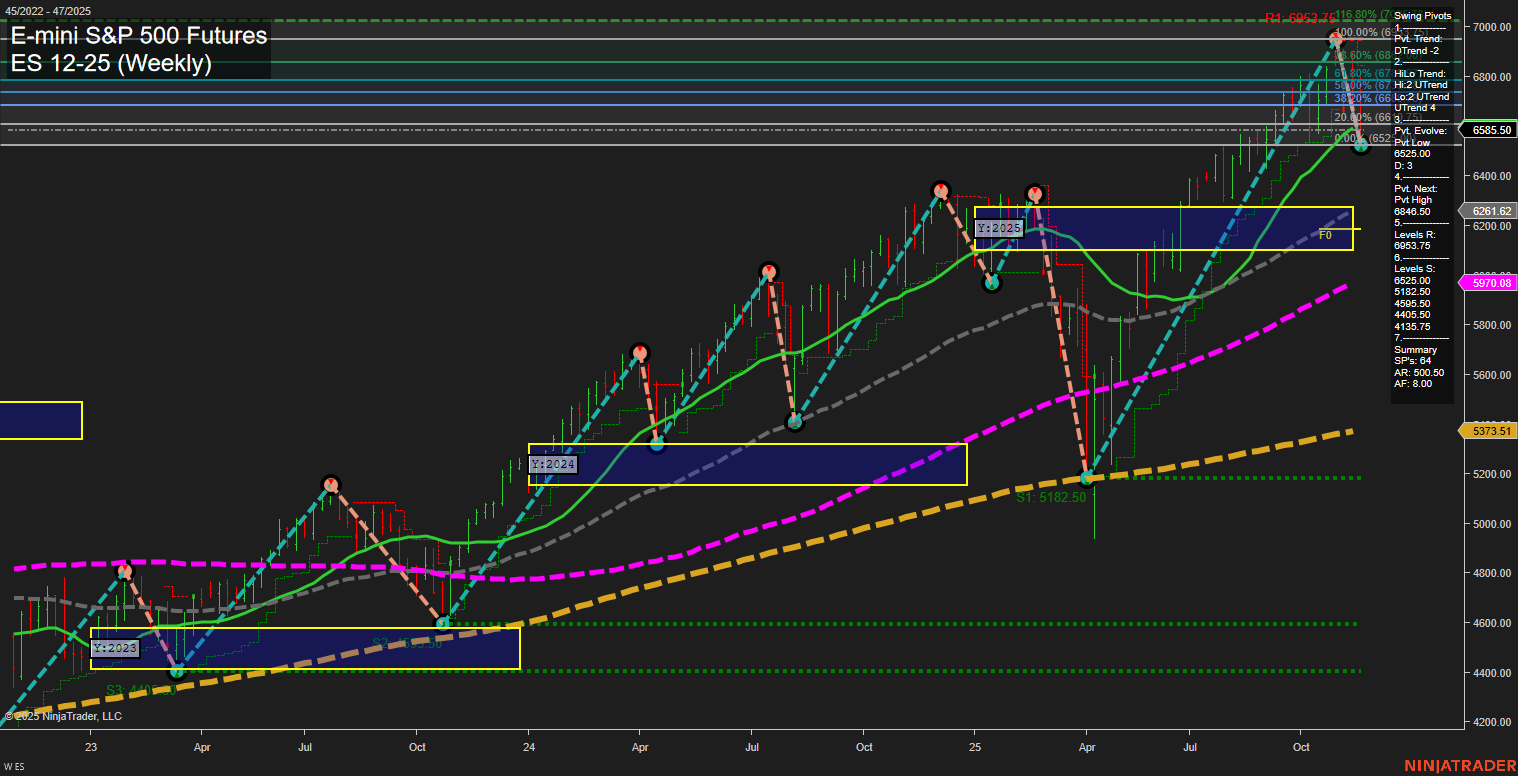Select the March 2023 swing low pivot marker
The image size is (1518, 776).
pyautogui.click(x=177, y=671)
